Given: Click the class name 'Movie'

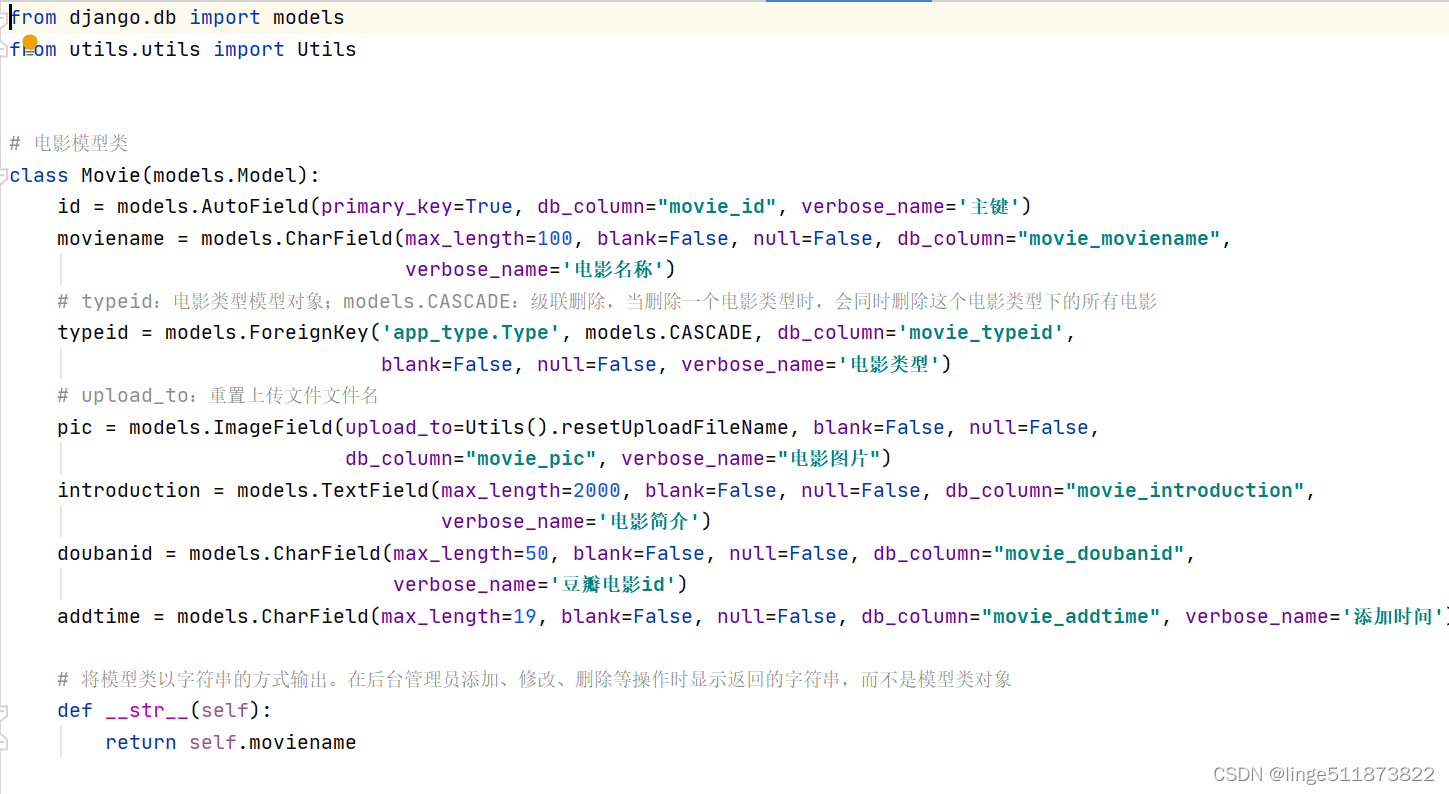Looking at the screenshot, I should coord(111,175).
